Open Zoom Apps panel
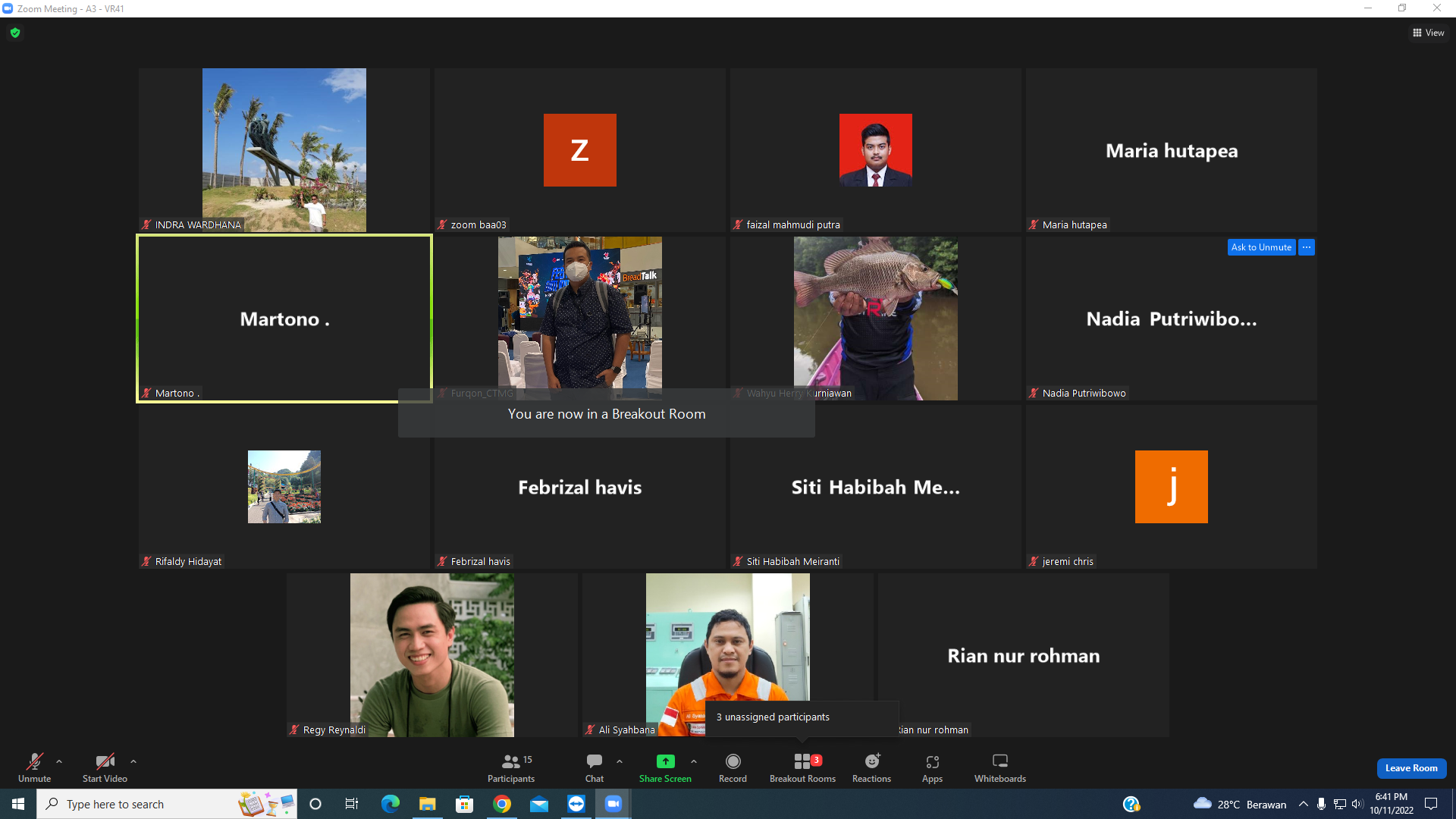 tap(933, 767)
